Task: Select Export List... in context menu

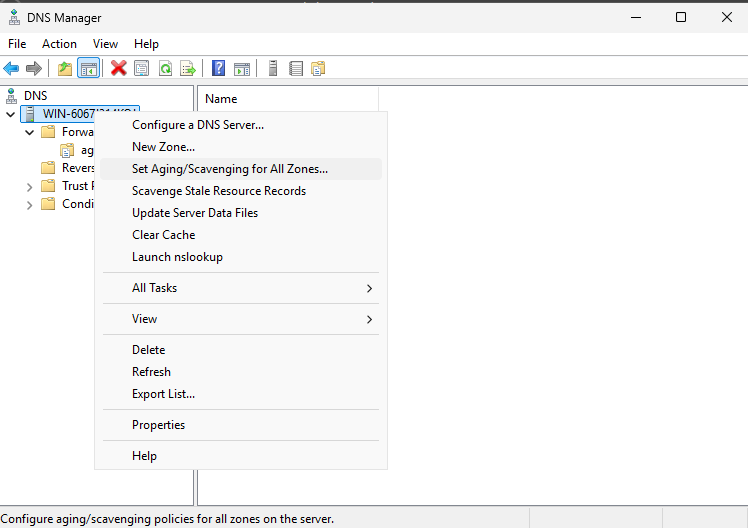Action: [241, 394]
